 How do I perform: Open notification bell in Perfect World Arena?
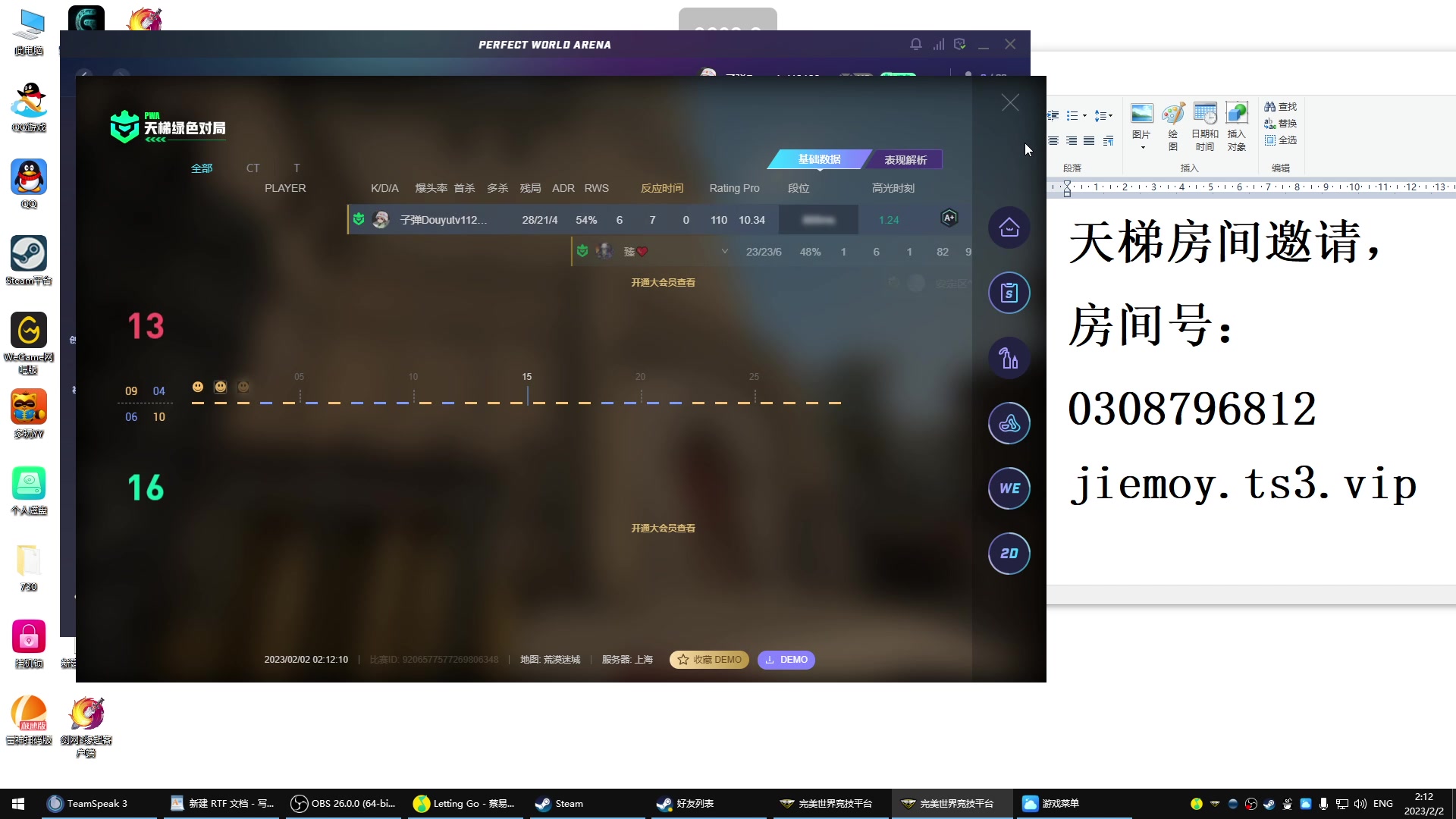[x=916, y=45]
